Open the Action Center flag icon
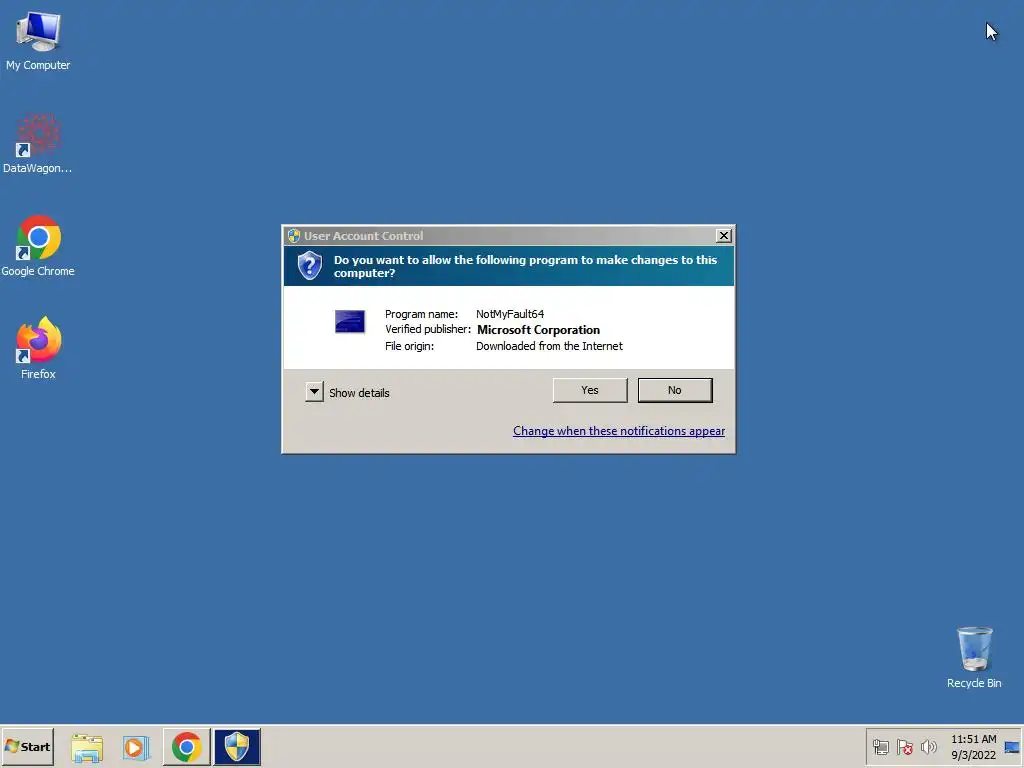The width and height of the screenshot is (1024, 768). (x=904, y=747)
